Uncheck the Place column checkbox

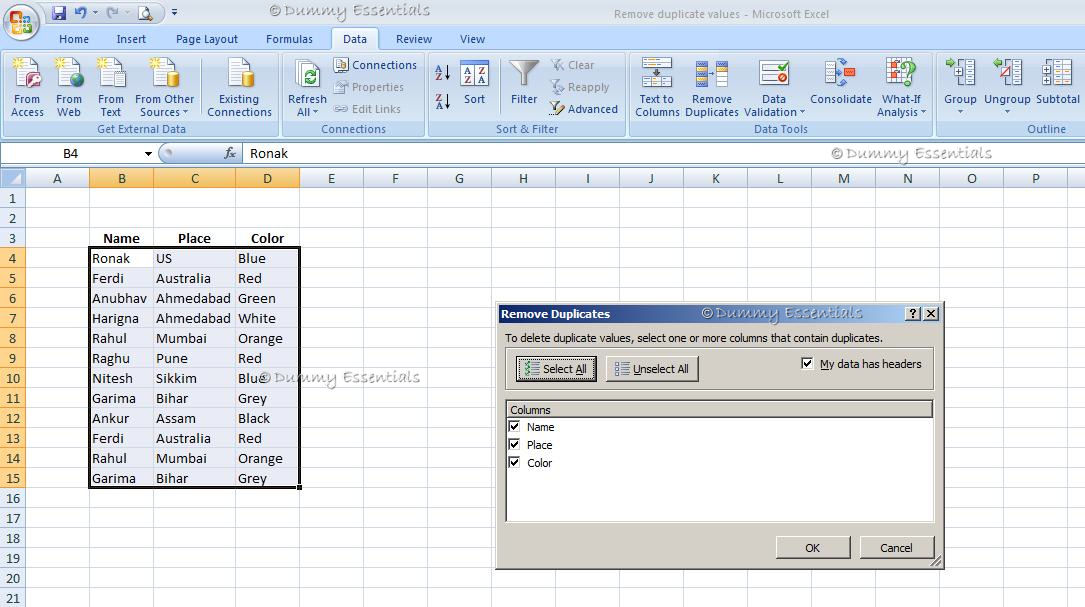tap(514, 444)
